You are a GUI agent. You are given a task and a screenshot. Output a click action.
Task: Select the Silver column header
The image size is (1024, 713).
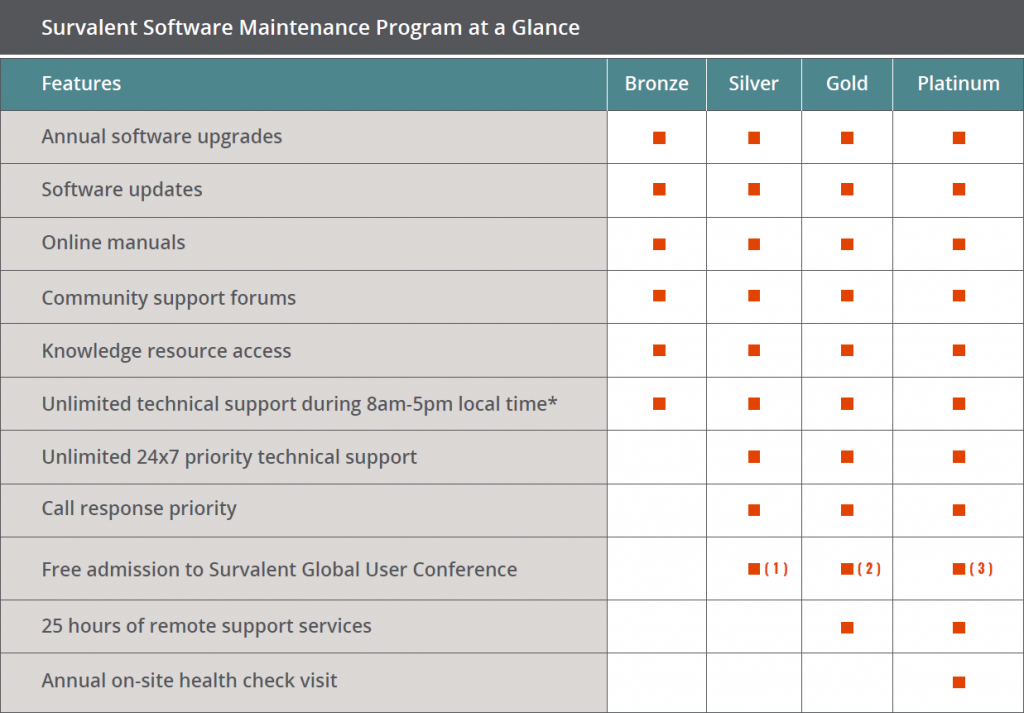[754, 84]
